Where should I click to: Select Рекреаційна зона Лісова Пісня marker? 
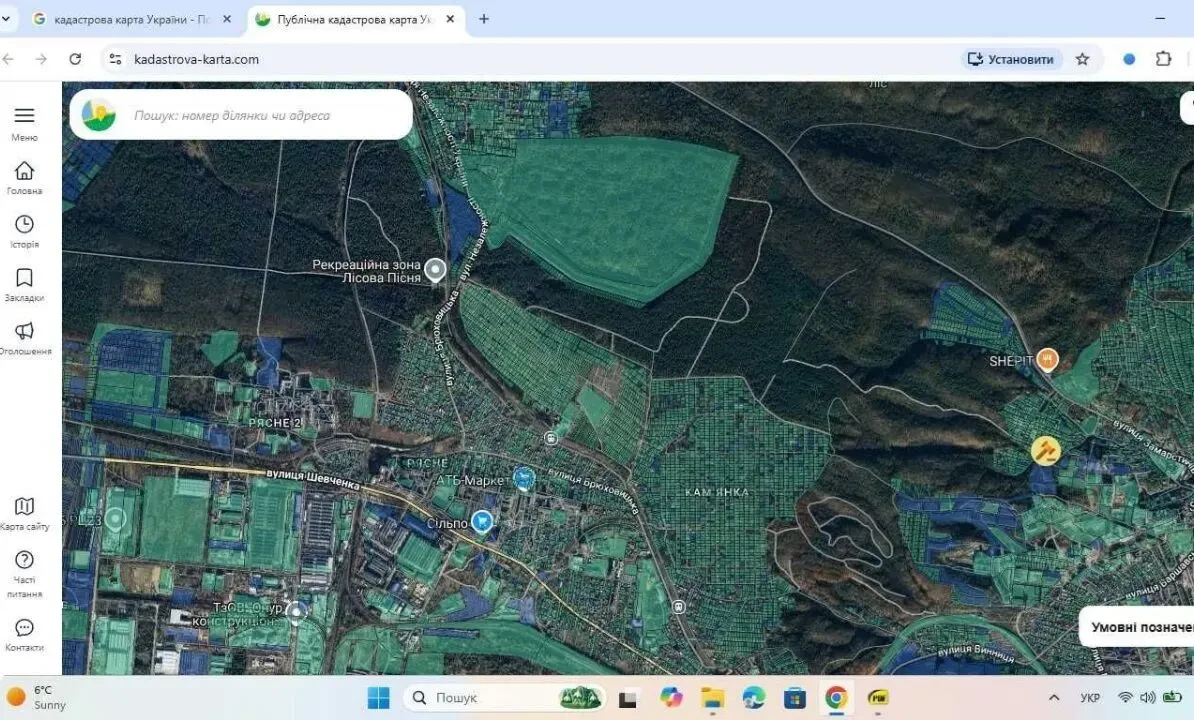tap(435, 269)
